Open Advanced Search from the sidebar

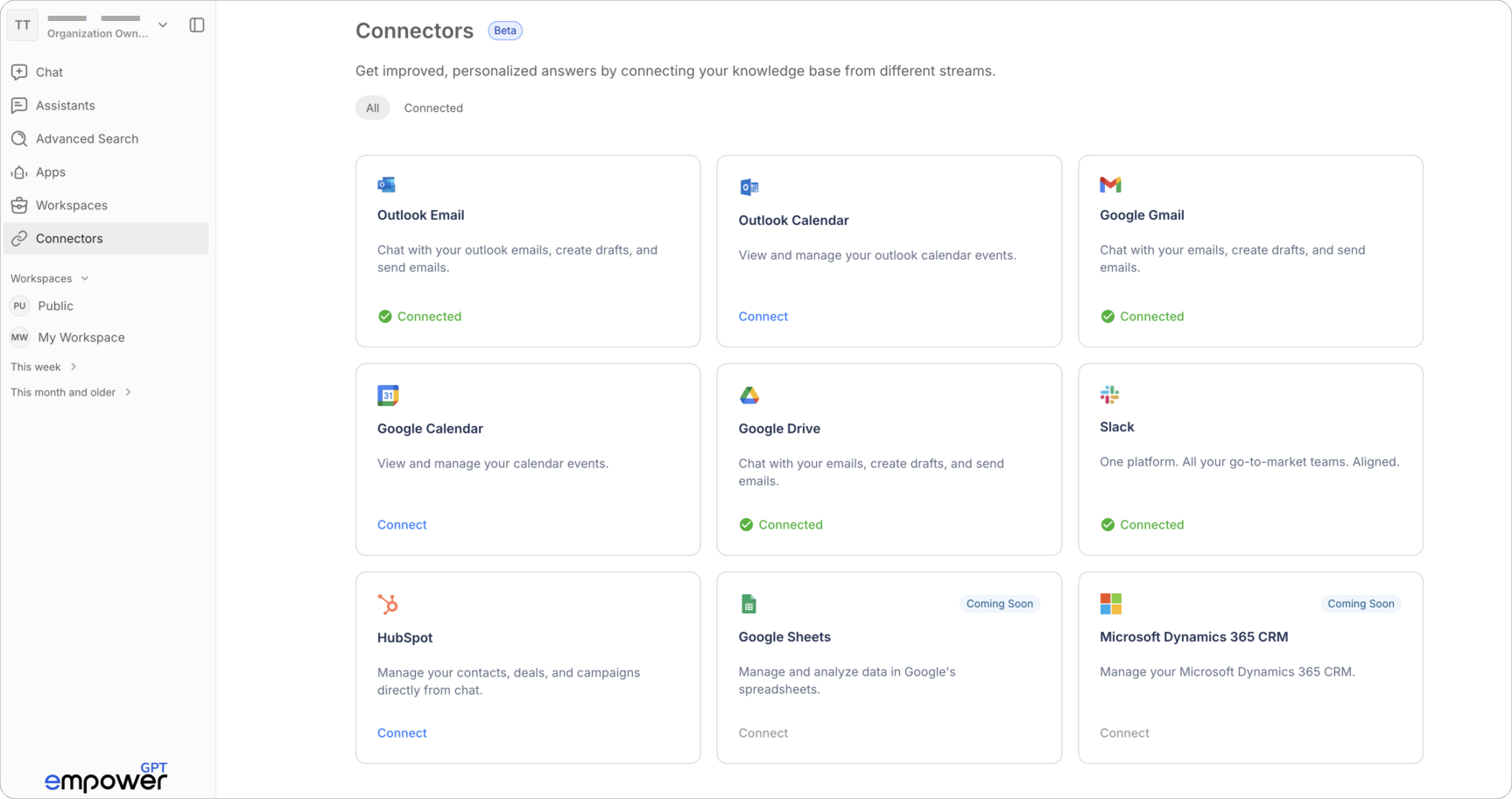pyautogui.click(x=87, y=138)
